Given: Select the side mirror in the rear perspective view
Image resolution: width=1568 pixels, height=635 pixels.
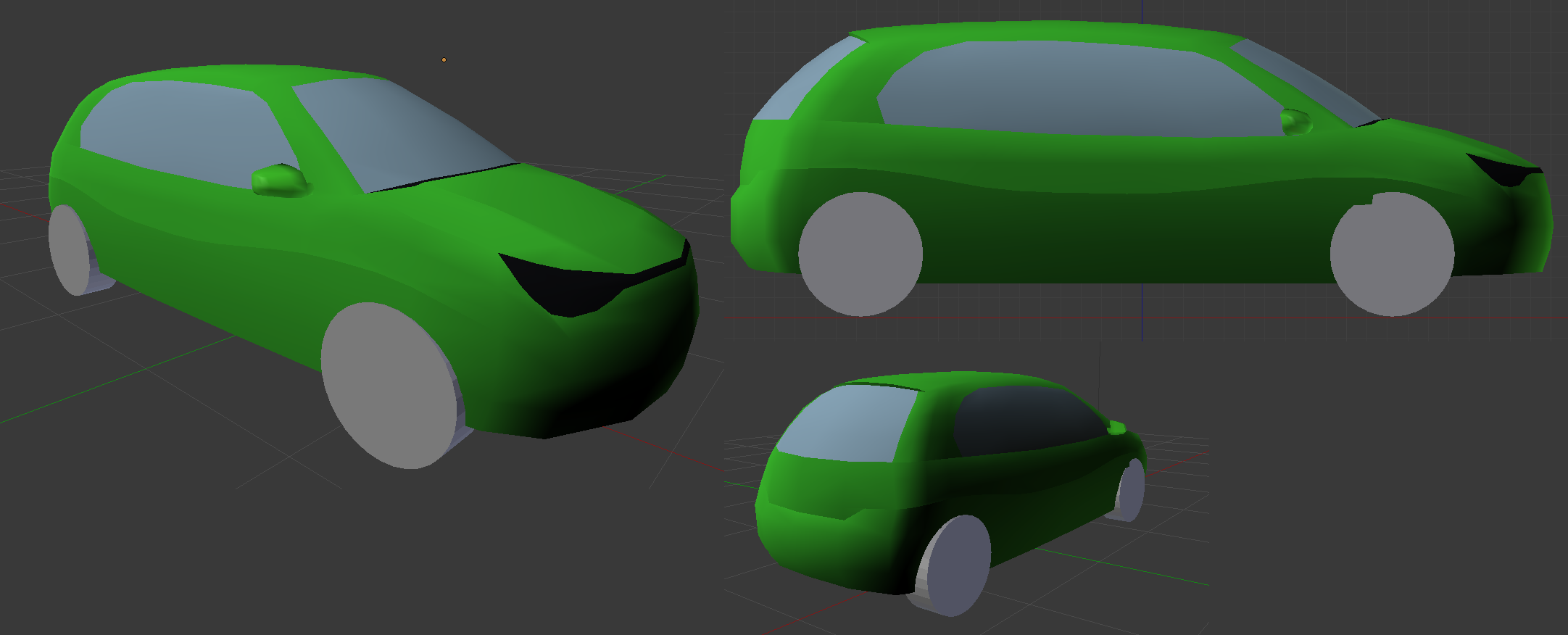Looking at the screenshot, I should (1117, 428).
